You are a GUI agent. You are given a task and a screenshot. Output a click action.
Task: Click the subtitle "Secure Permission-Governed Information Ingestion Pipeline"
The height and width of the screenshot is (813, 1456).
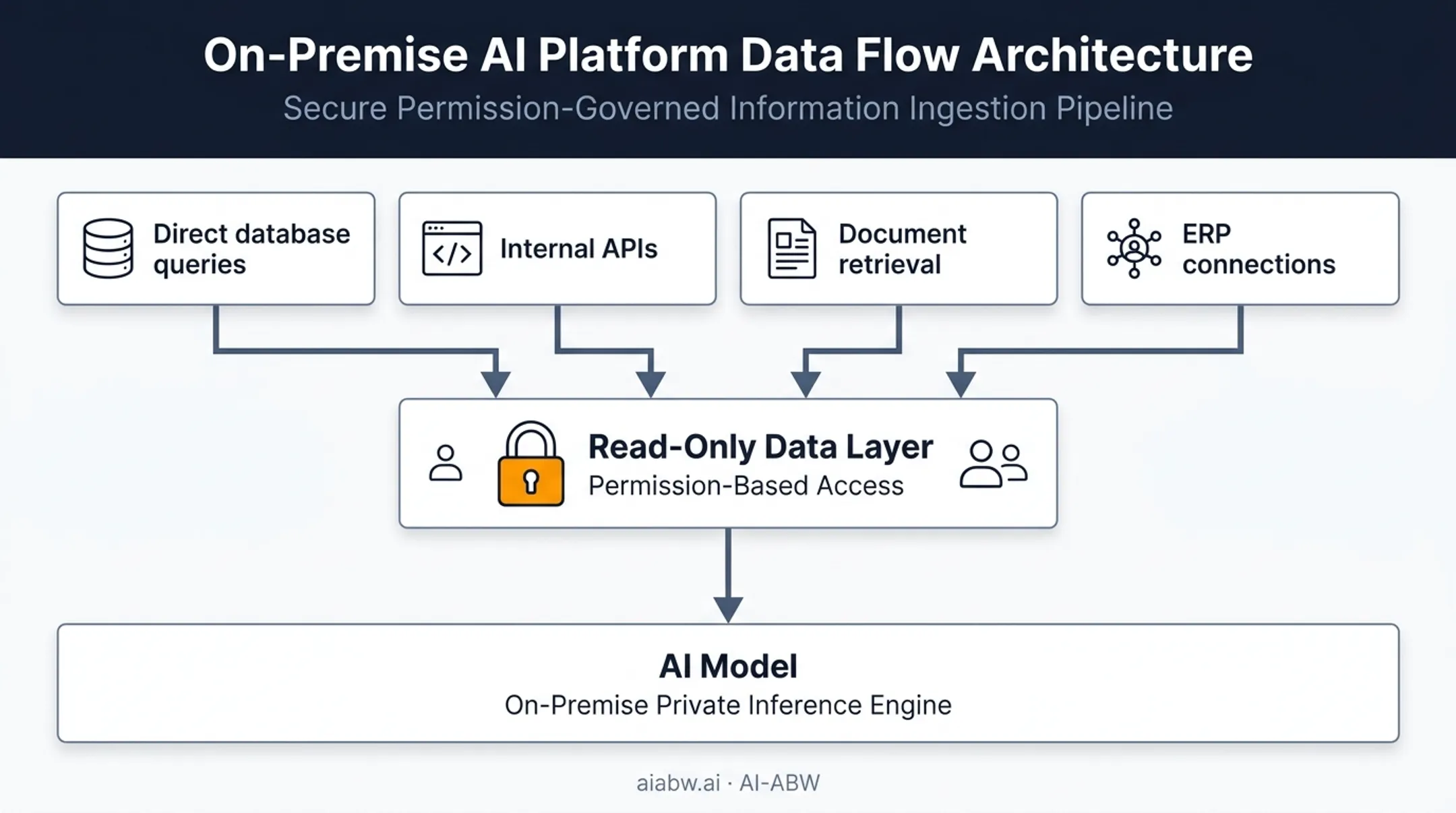[x=728, y=109]
